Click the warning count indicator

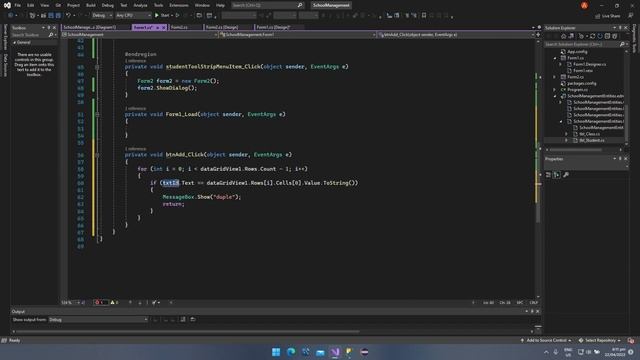tap(115, 302)
